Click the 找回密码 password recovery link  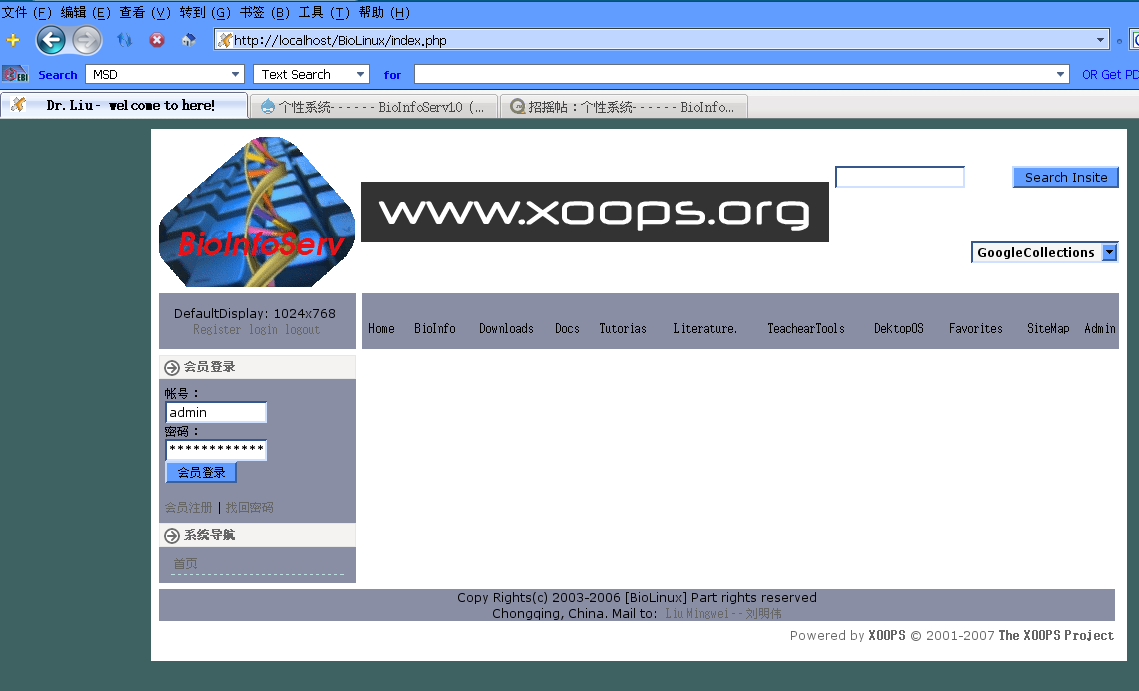249,508
